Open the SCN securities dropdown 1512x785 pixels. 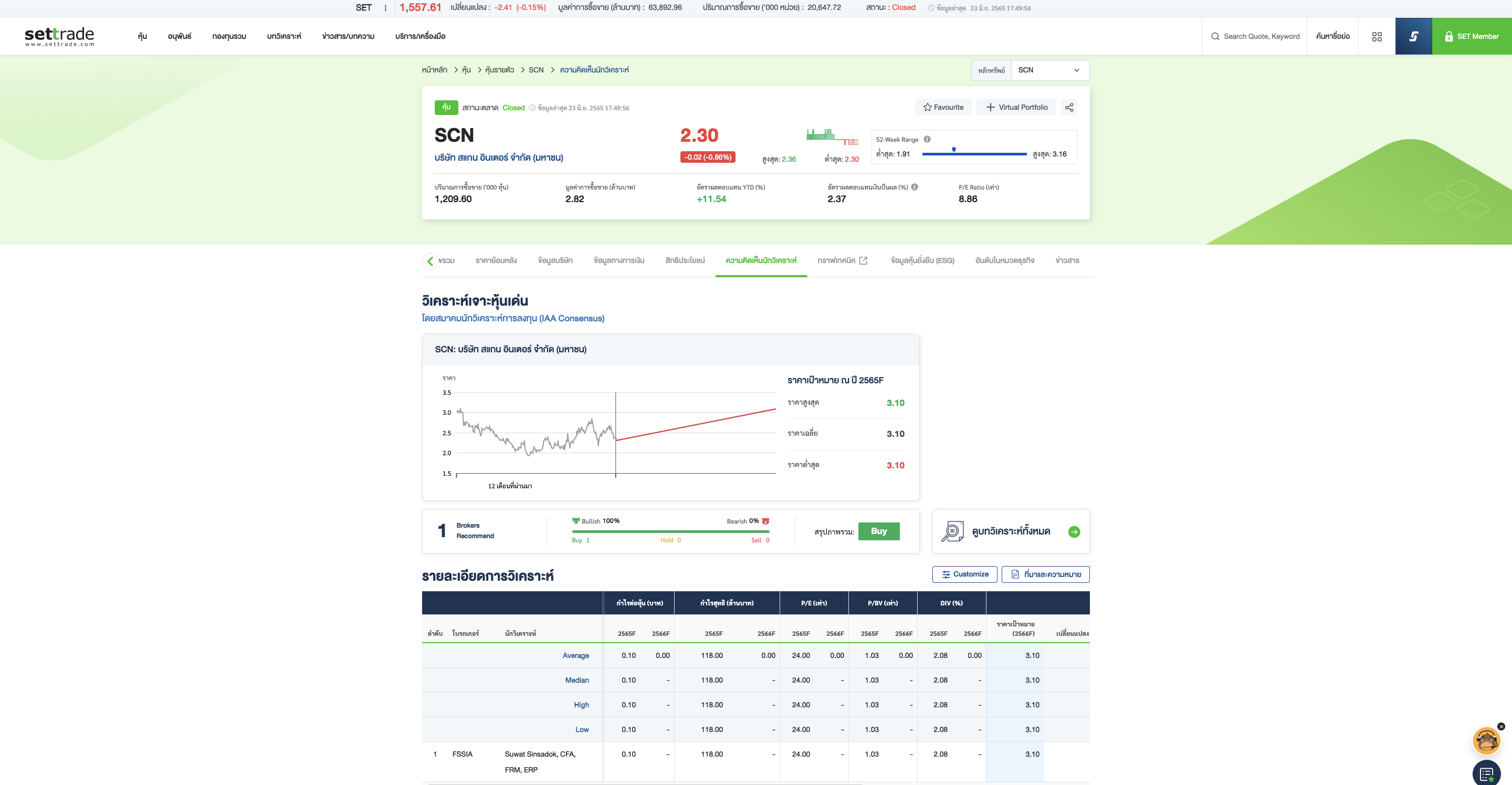click(x=1049, y=70)
